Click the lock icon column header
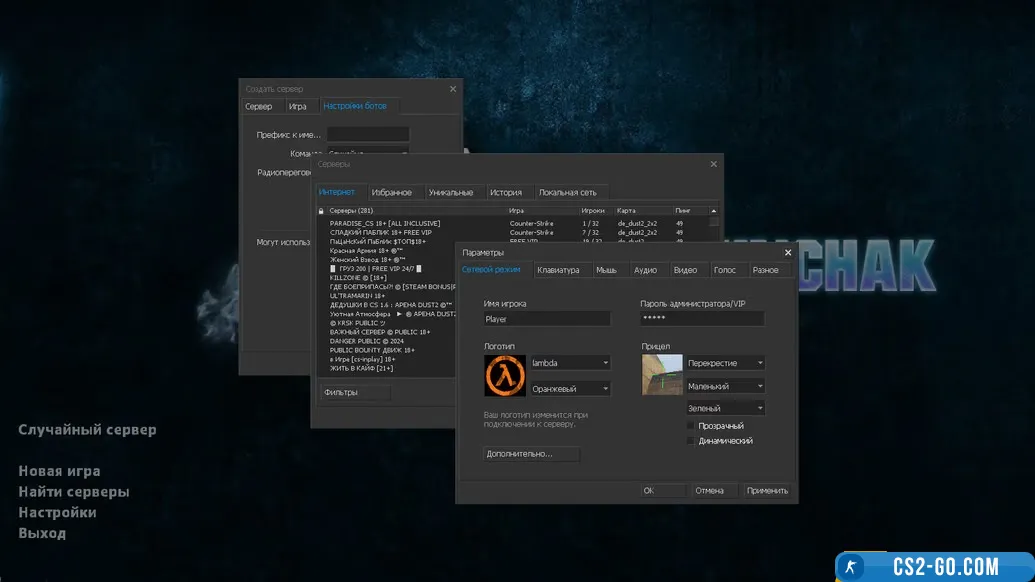The height and width of the screenshot is (582, 1035). point(321,211)
